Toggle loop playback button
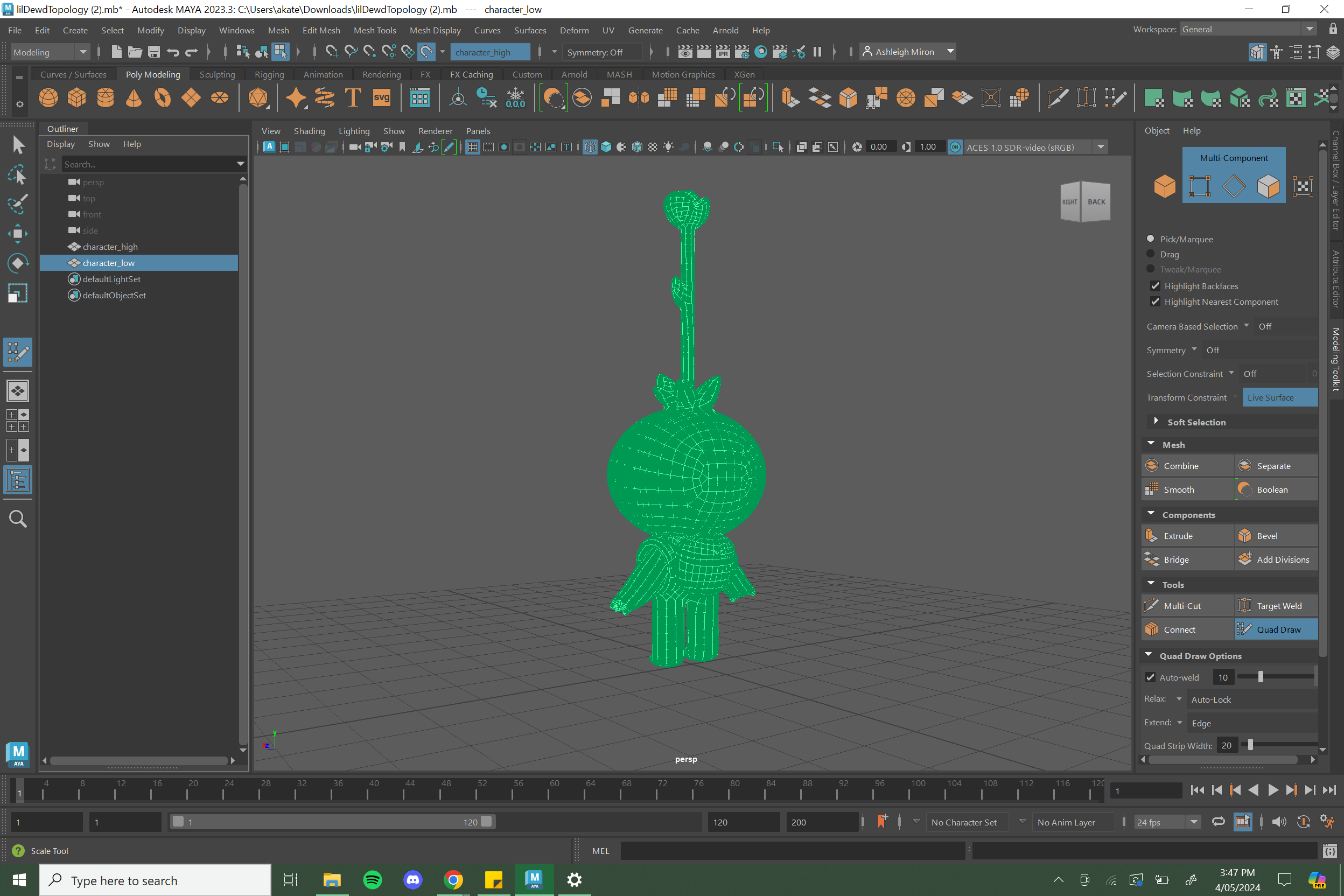The width and height of the screenshot is (1344, 896). 1217,822
